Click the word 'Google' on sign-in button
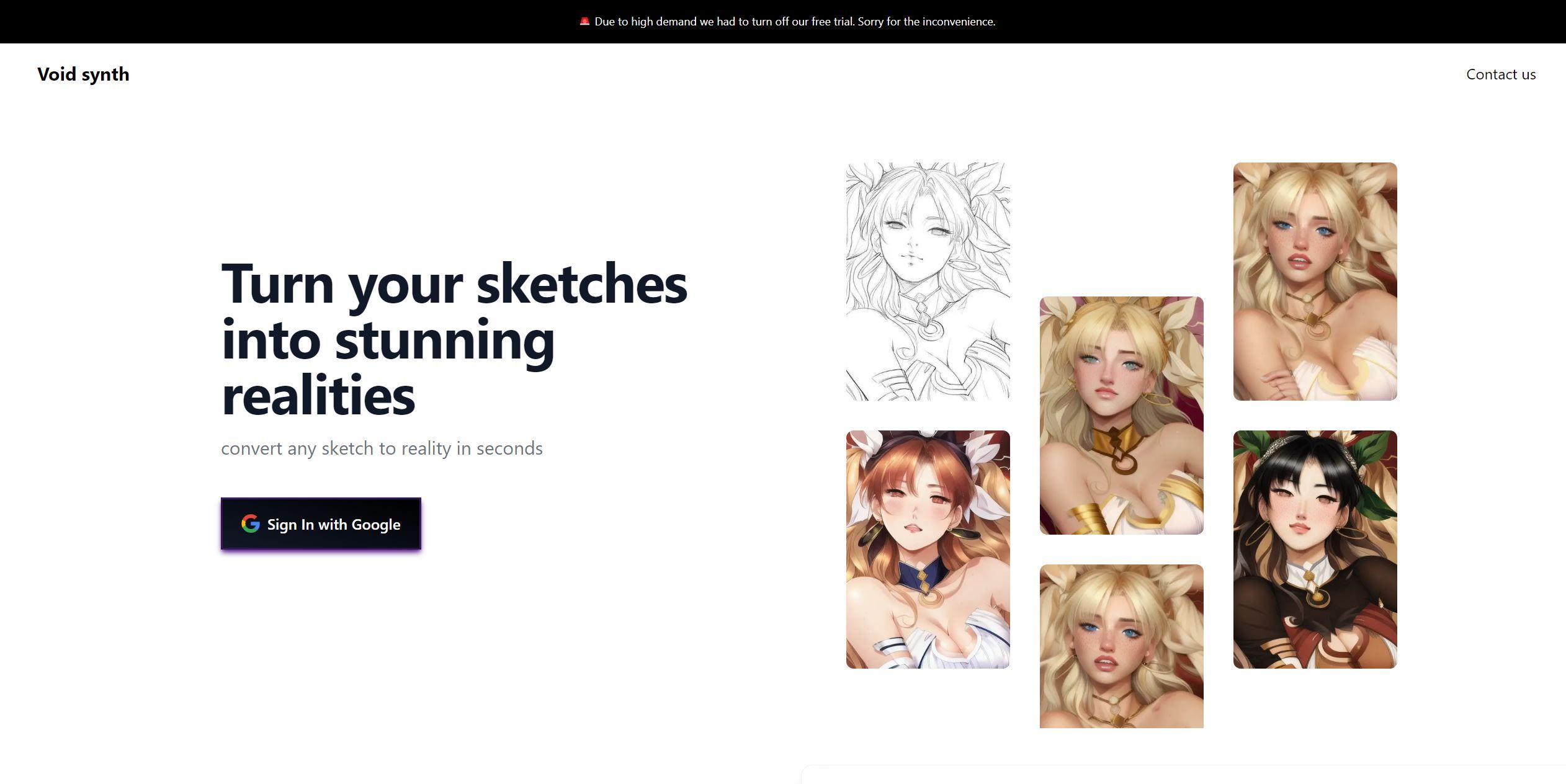This screenshot has width=1566, height=784. tap(375, 525)
